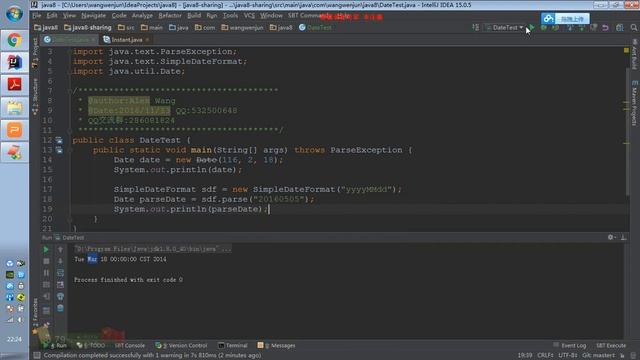This screenshot has width=640, height=360.
Task: Revert changes with the purple undo arrow
Action: point(605,28)
